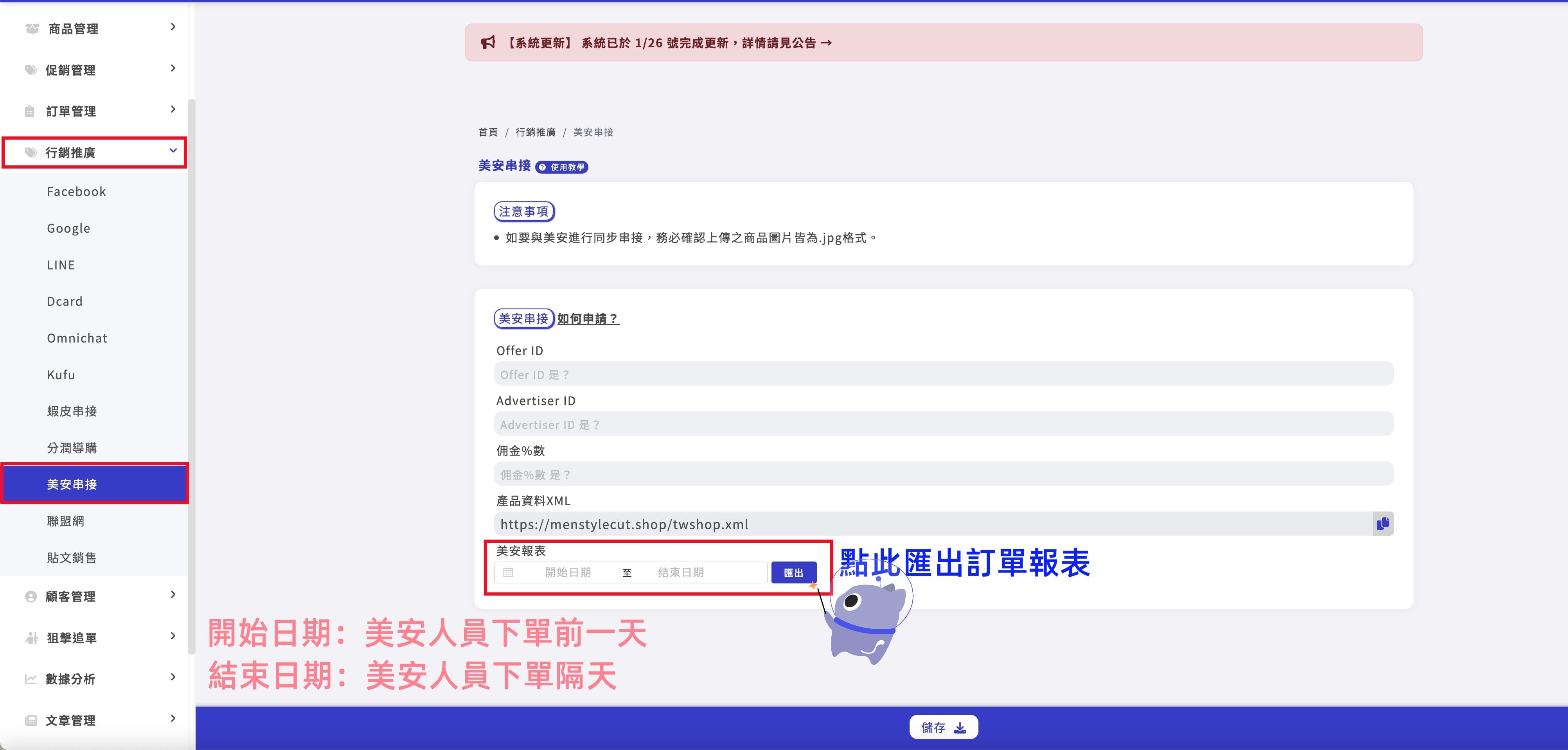Click the 訂單管理 clipboard icon
The height and width of the screenshot is (750, 1568).
(x=30, y=111)
